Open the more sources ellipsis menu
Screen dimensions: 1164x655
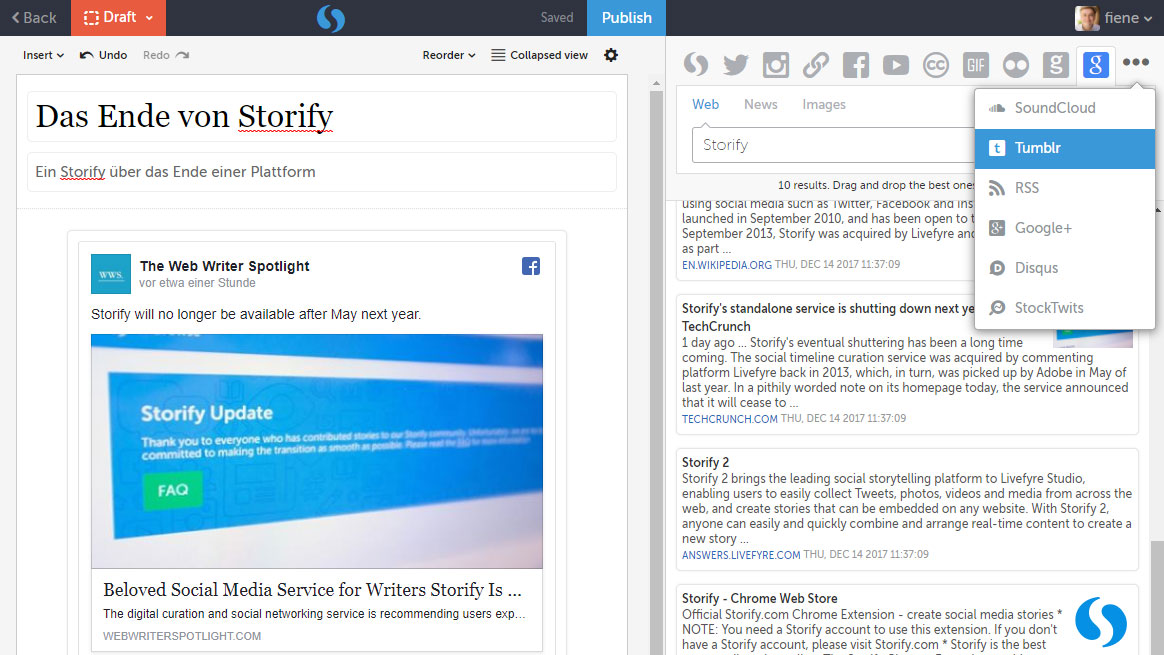pyautogui.click(x=1136, y=63)
